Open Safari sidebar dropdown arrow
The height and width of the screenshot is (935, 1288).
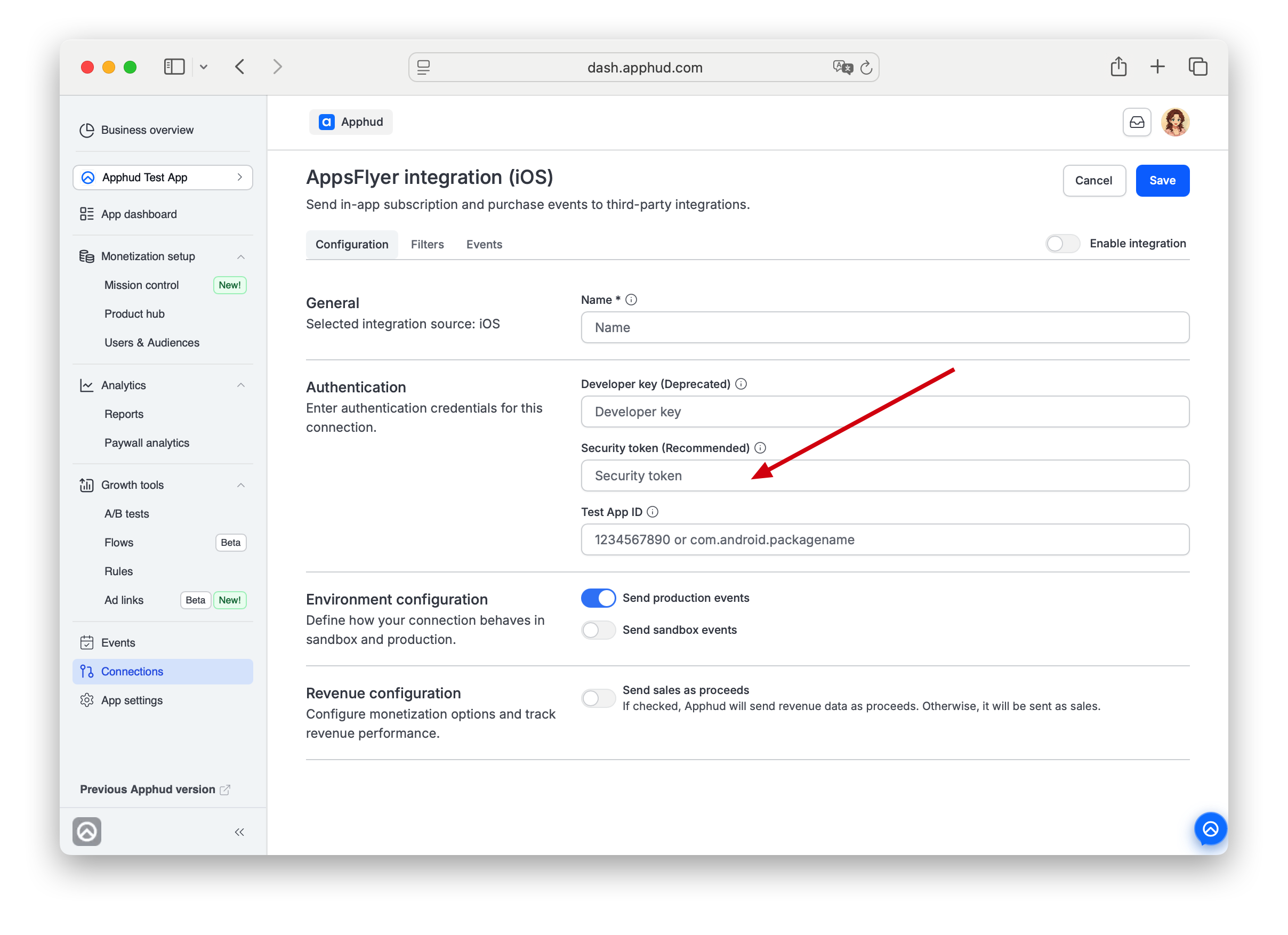point(203,67)
